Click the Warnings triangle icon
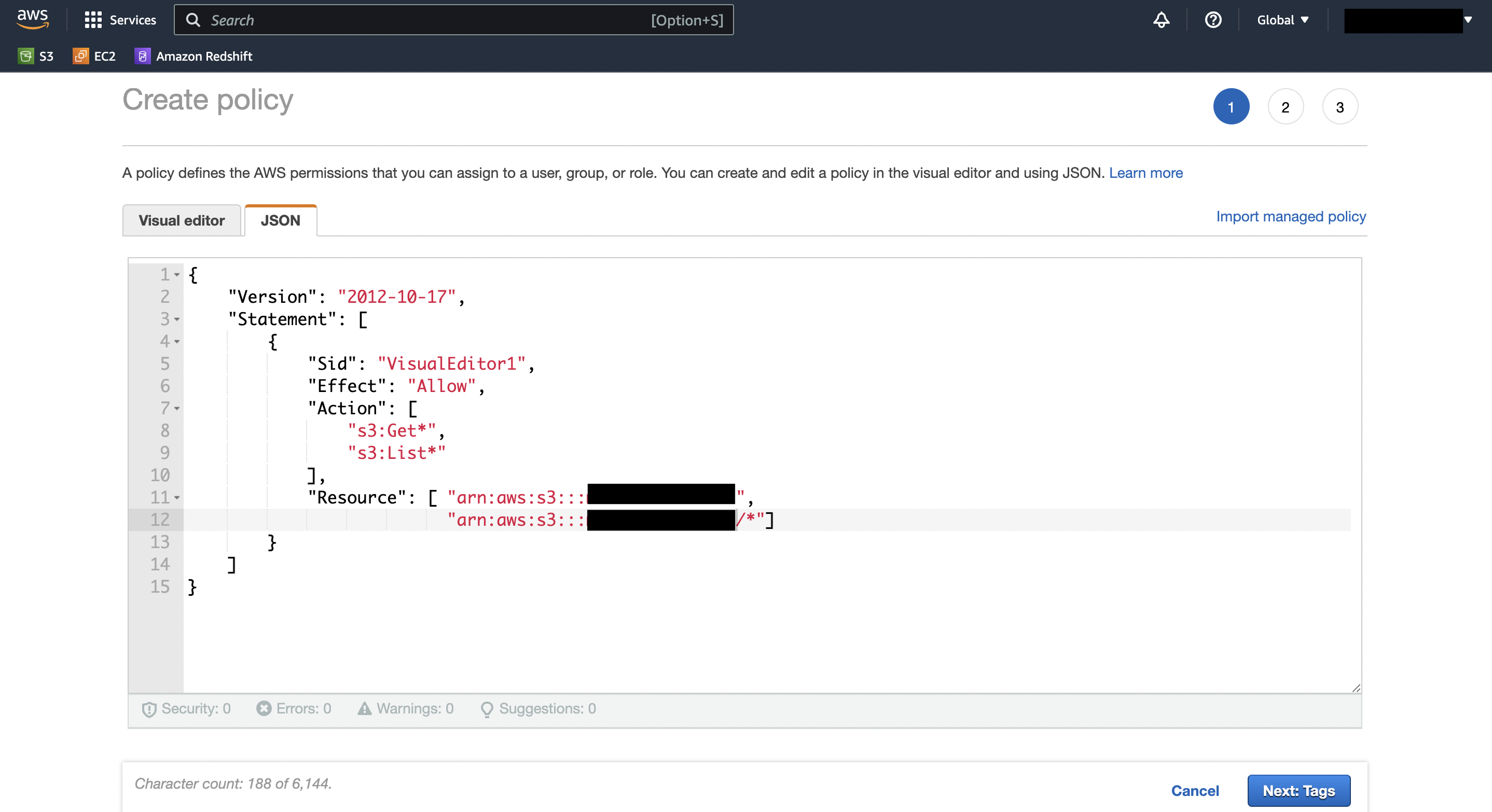The height and width of the screenshot is (812, 1492). click(364, 708)
